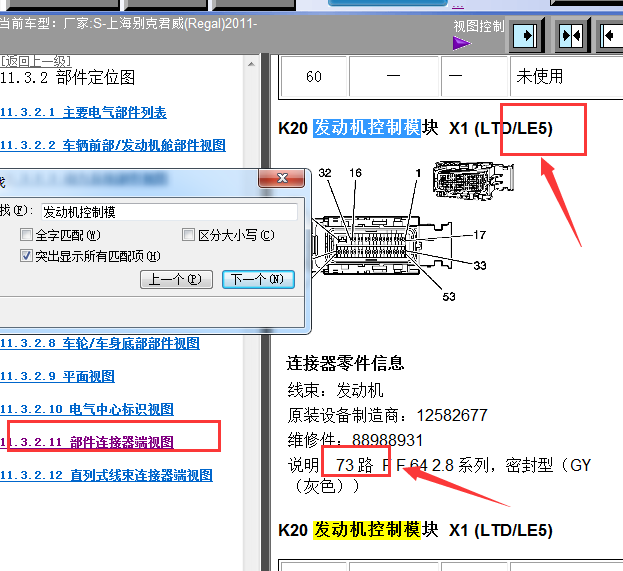This screenshot has height=571, width=623.
Task: Open link 11.3.2.12 直列式线束连接器端视图
Action: (106, 475)
